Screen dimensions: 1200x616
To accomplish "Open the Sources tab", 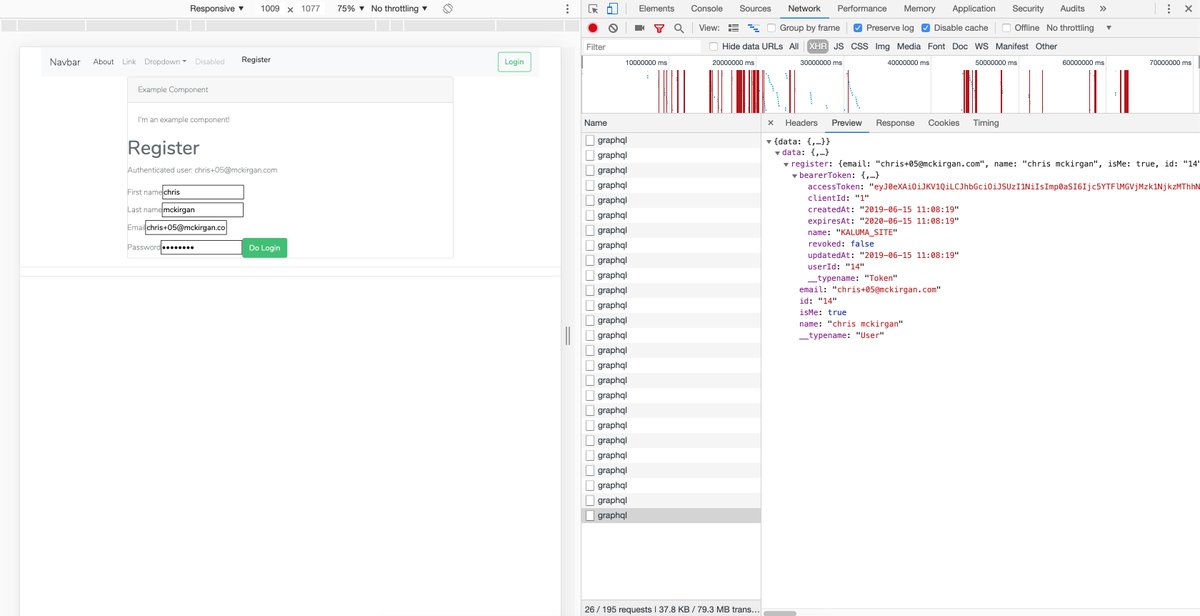I will pos(755,8).
